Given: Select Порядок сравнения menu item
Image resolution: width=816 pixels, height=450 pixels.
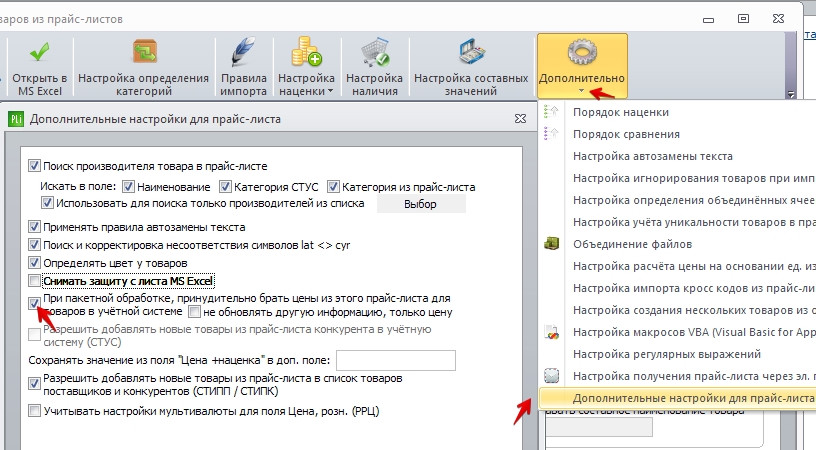Looking at the screenshot, I should coord(626,134).
